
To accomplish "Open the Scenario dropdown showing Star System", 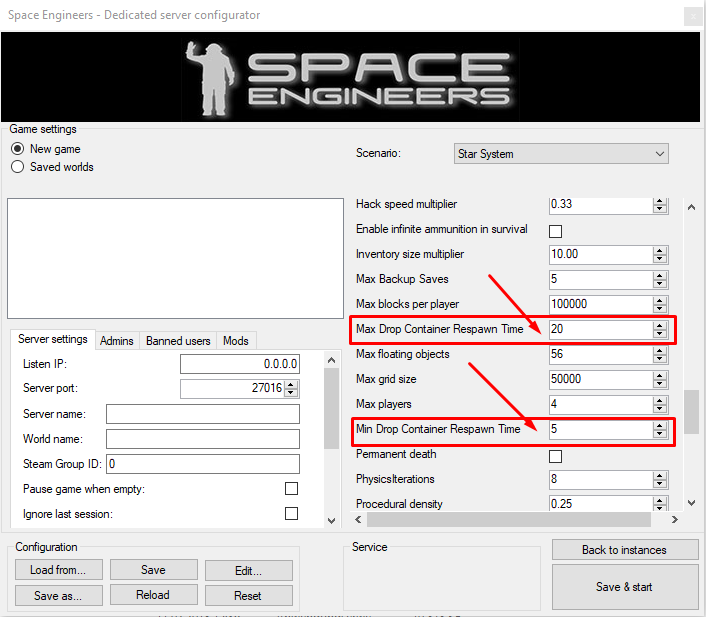I will point(561,154).
